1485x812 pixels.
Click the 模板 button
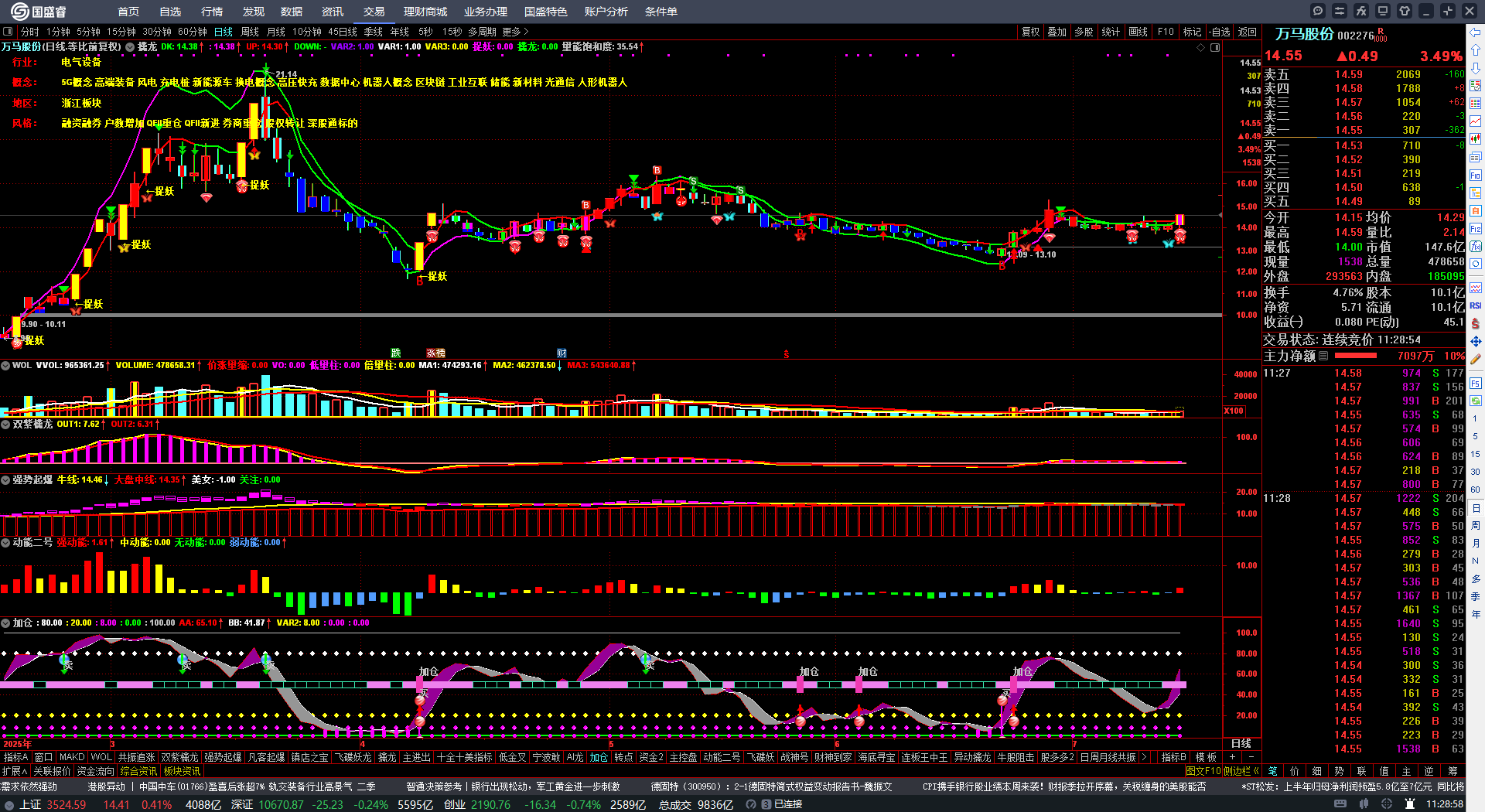pos(1206,757)
